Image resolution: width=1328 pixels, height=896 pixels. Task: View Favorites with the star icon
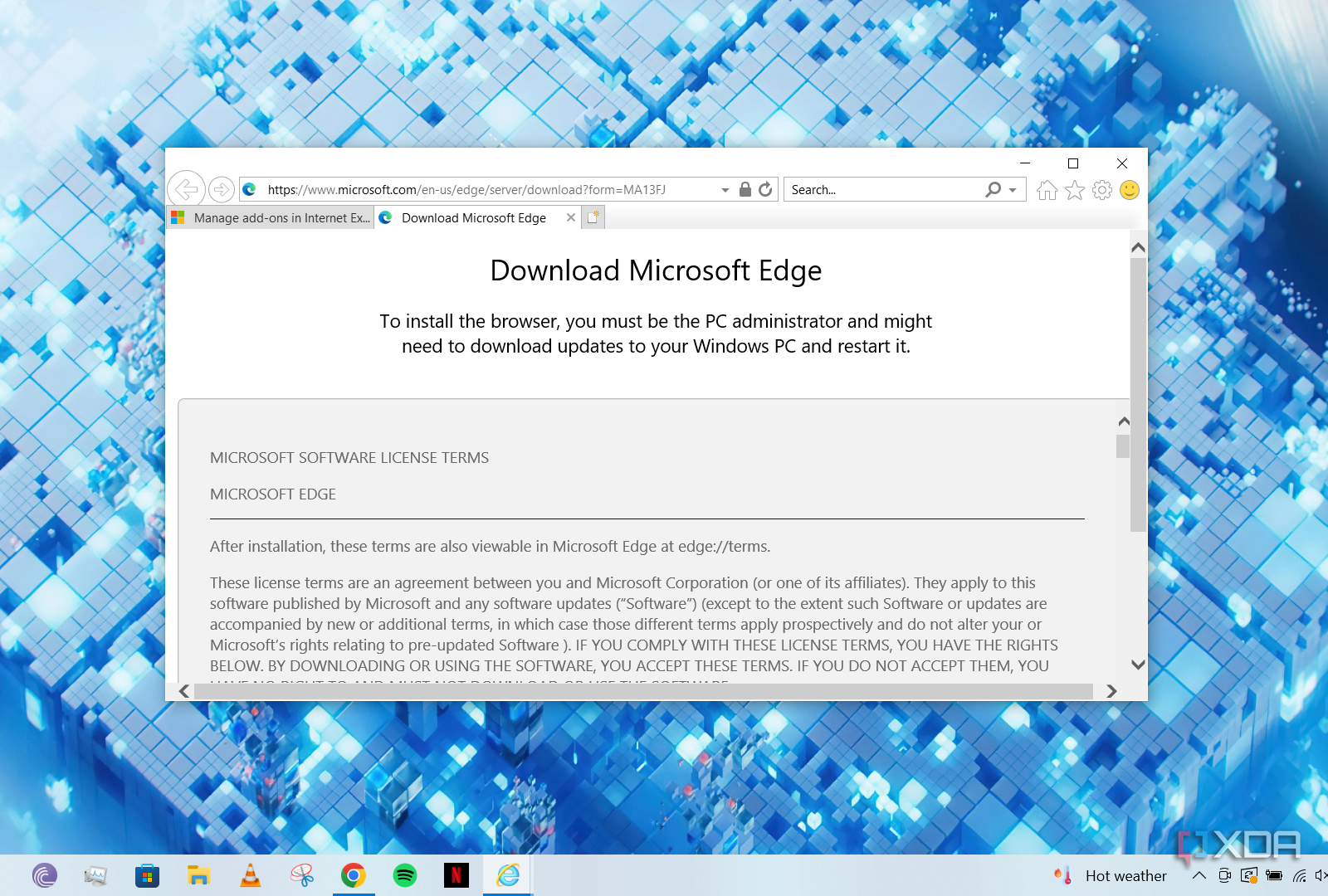coord(1075,190)
